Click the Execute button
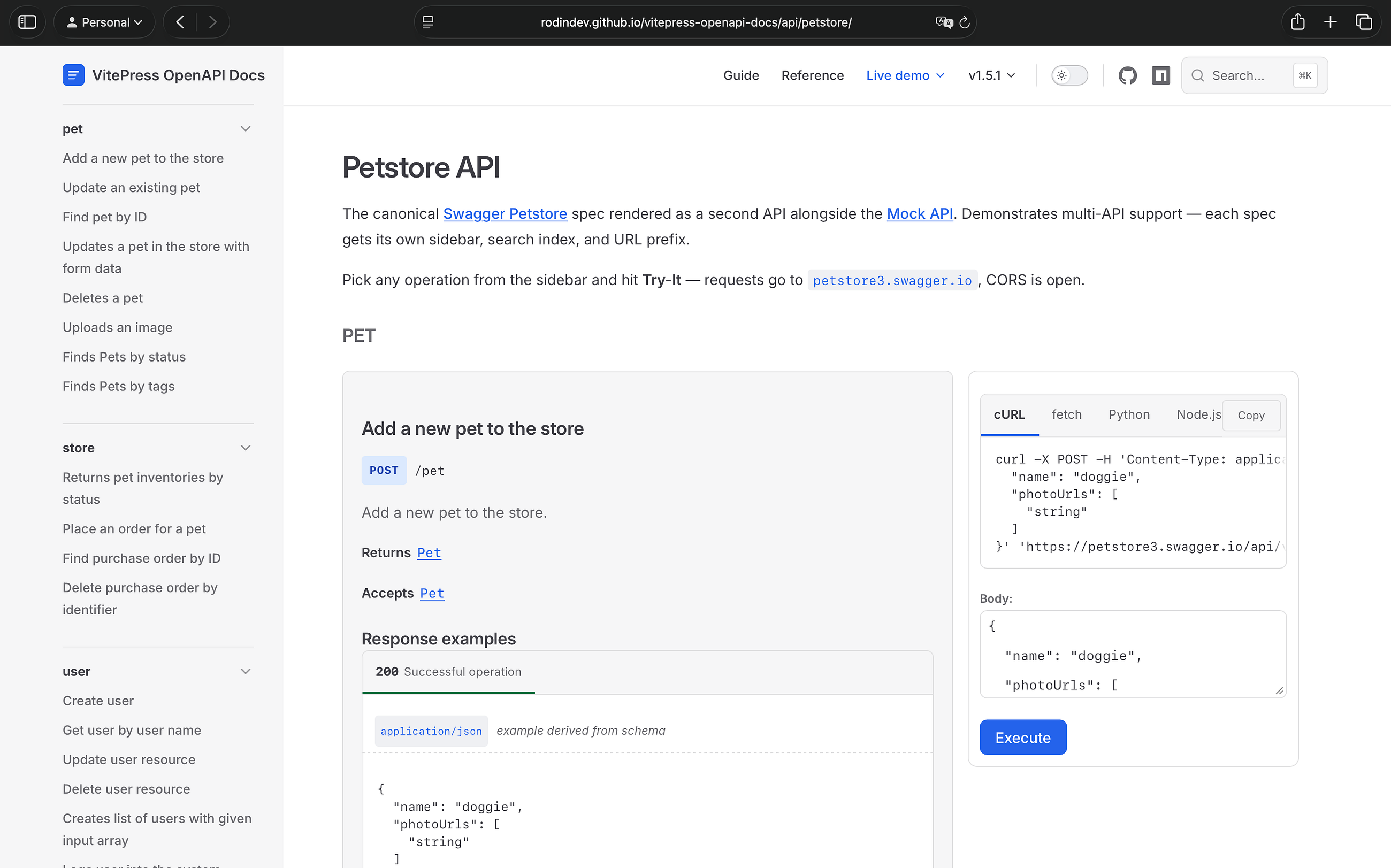 (x=1023, y=737)
